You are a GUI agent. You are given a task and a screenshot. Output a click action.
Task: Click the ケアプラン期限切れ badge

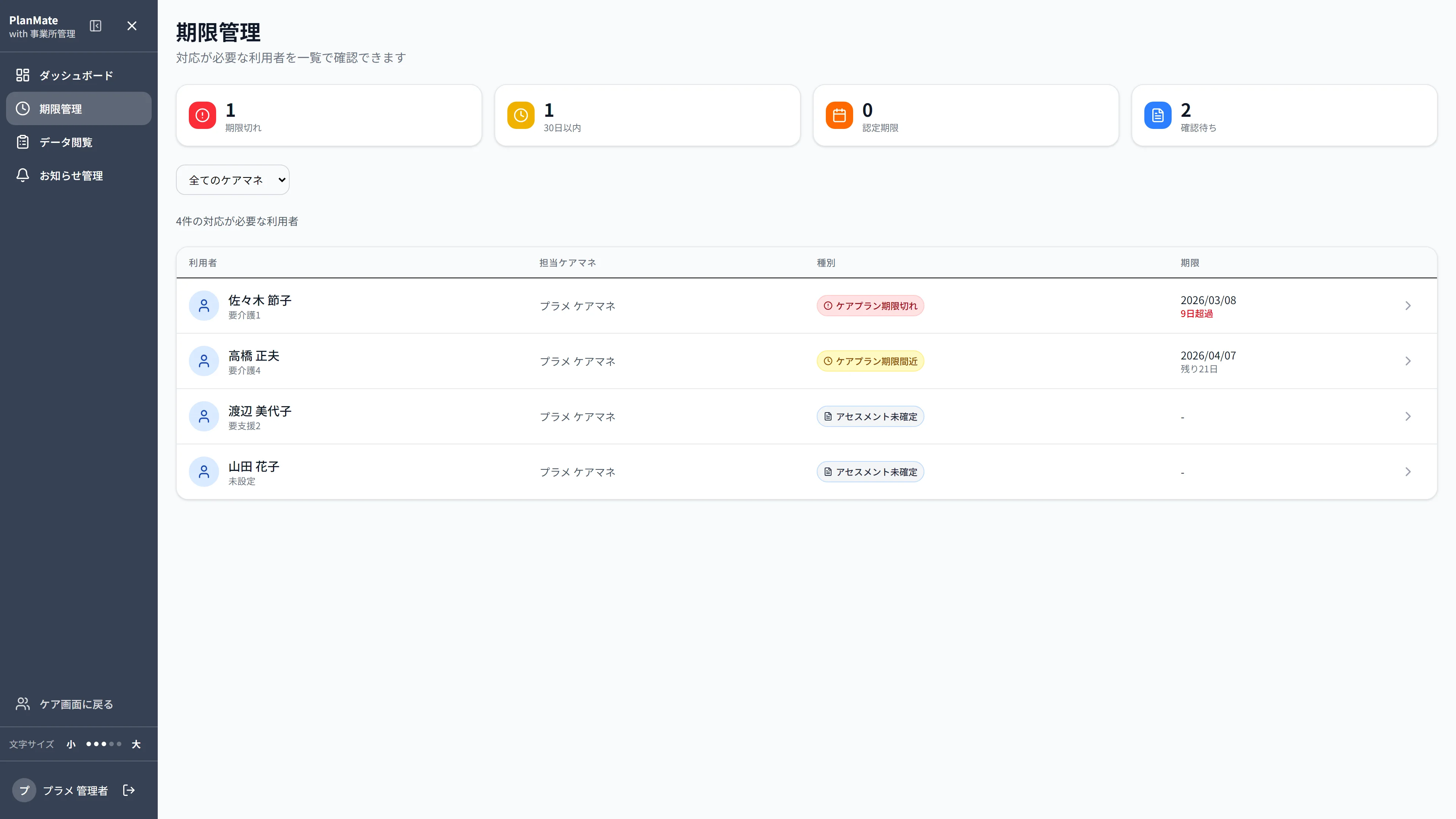coord(871,306)
